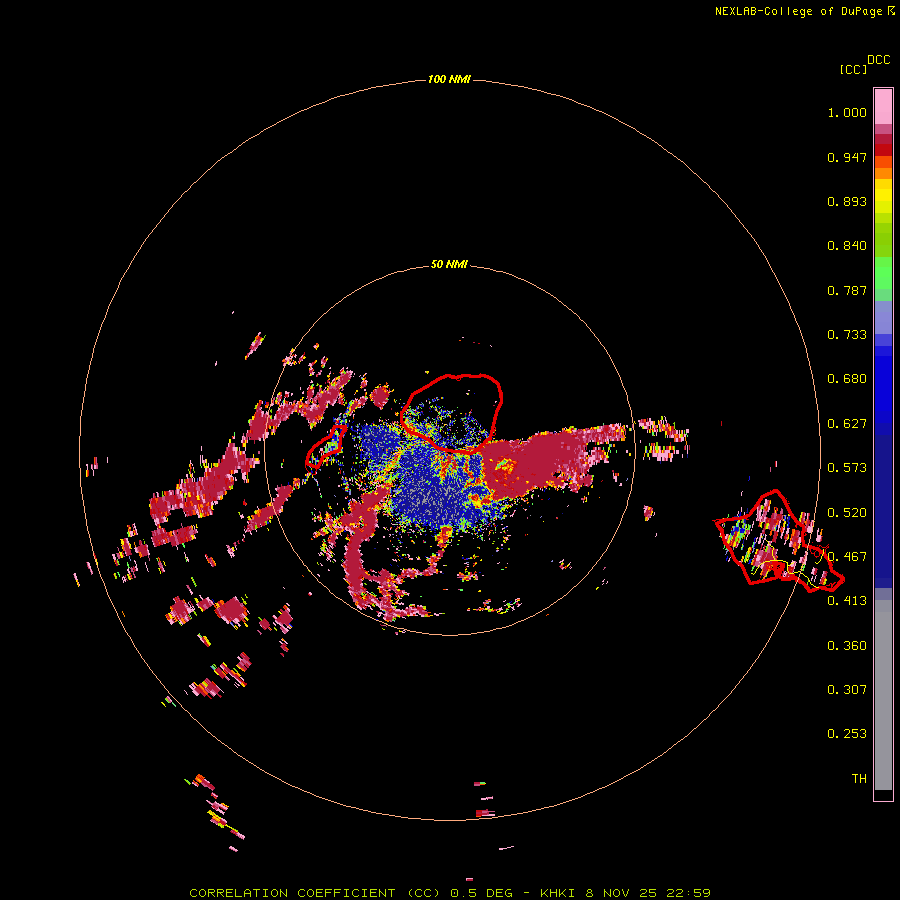The image size is (900, 900).
Task: Click the 0.467 scale value
Action: tap(847, 556)
